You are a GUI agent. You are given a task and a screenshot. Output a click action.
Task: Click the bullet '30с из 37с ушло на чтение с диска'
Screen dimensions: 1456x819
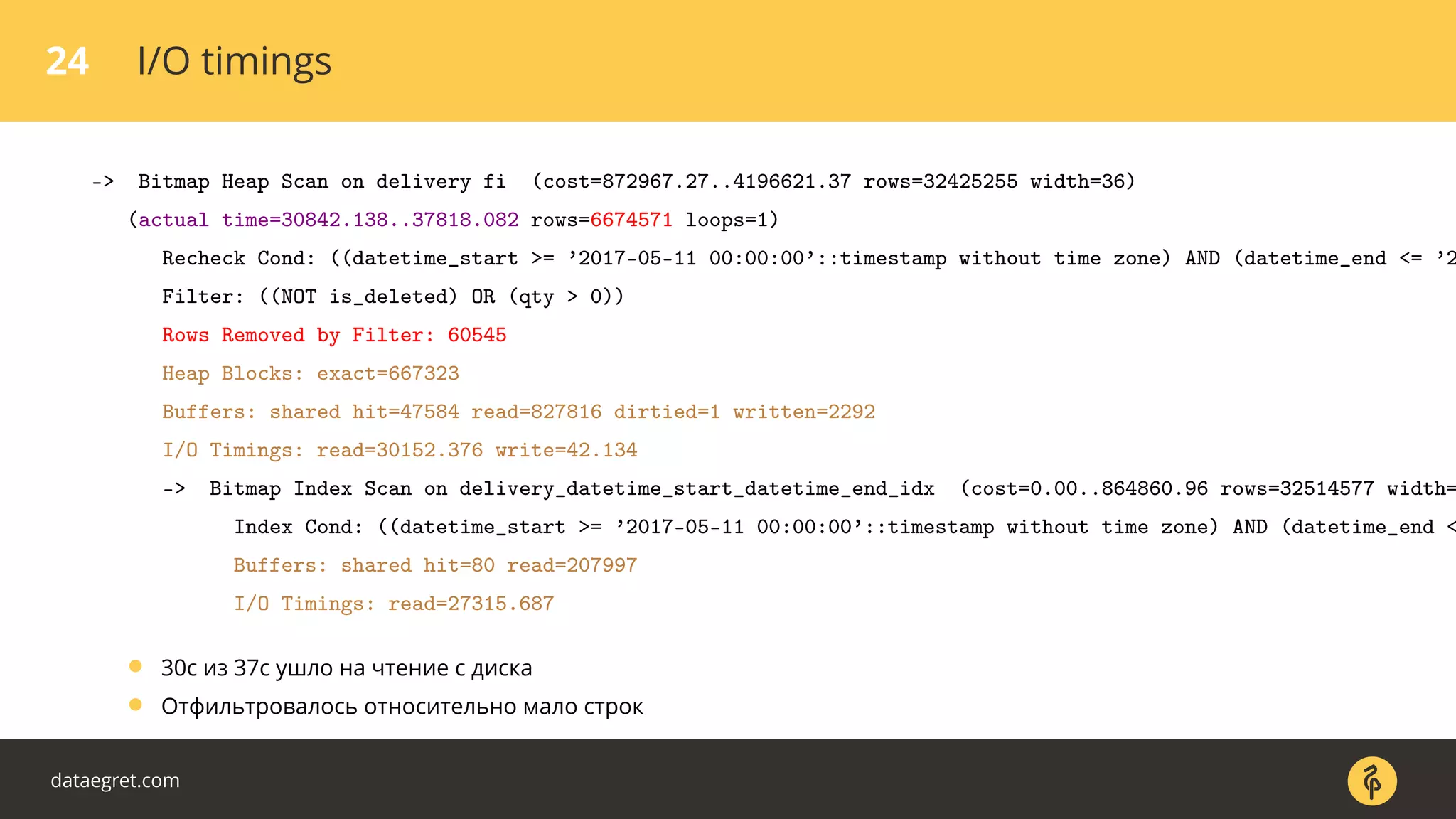click(x=347, y=668)
